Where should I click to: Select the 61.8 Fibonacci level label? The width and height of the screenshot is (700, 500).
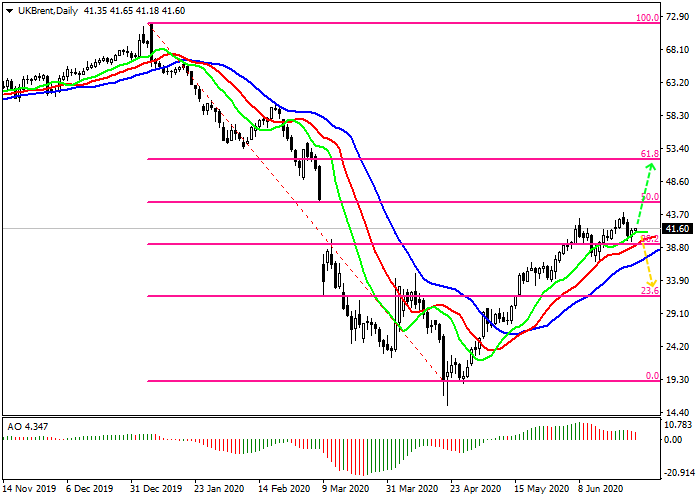[648, 152]
